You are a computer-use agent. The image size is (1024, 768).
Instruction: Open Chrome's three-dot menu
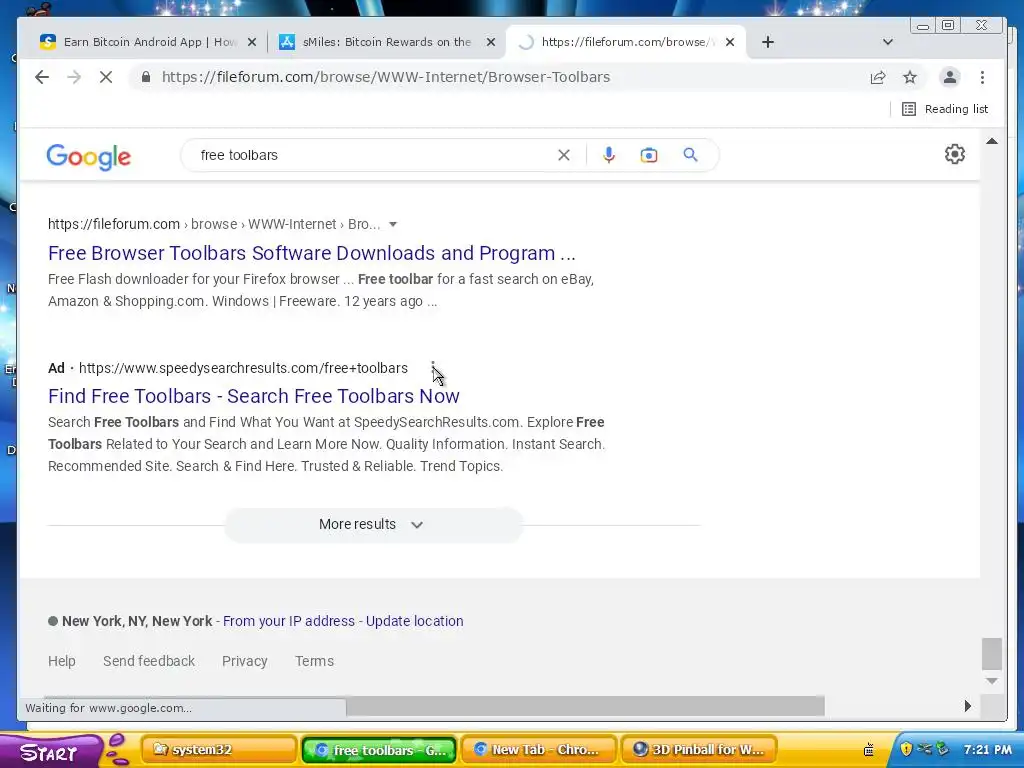coord(982,77)
